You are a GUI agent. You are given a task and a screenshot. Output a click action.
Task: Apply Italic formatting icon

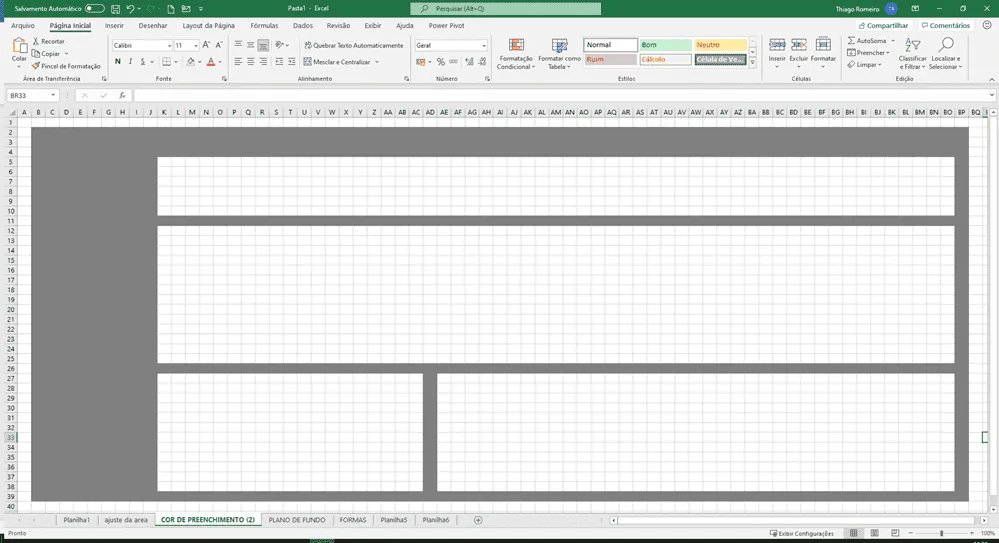[x=130, y=62]
